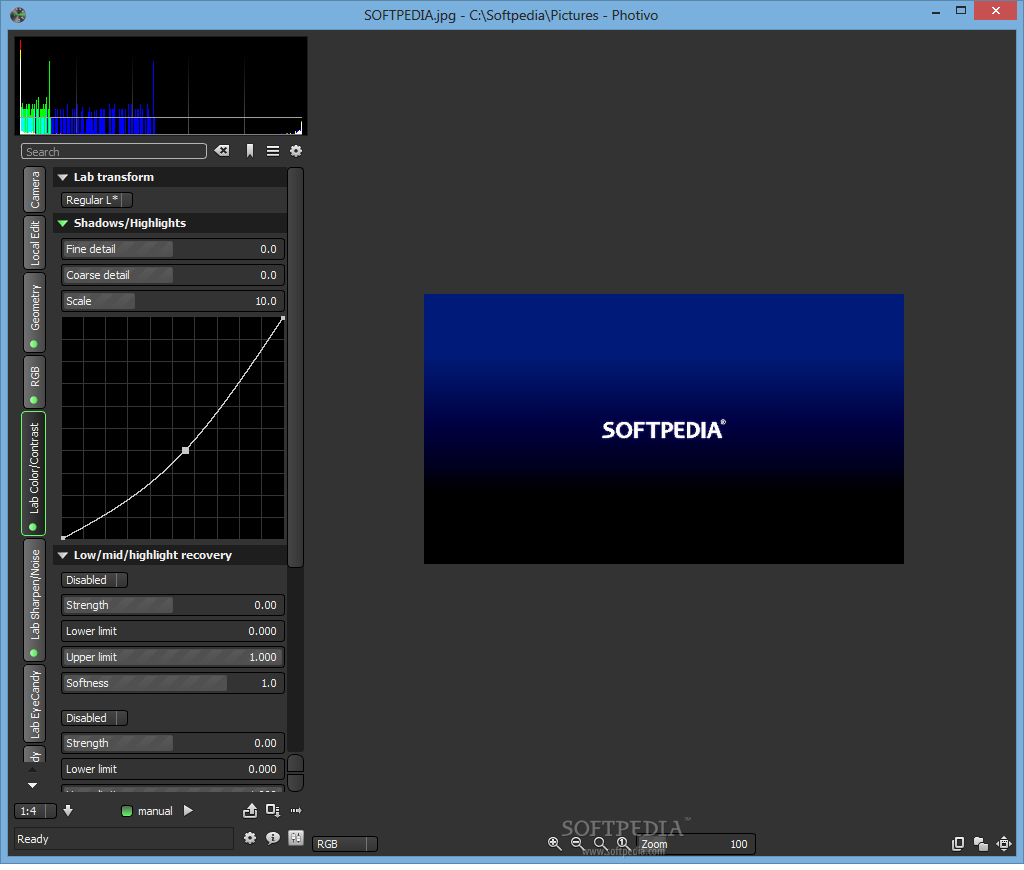Click the Coarse detail slider
The image size is (1024, 870).
pyautogui.click(x=173, y=275)
